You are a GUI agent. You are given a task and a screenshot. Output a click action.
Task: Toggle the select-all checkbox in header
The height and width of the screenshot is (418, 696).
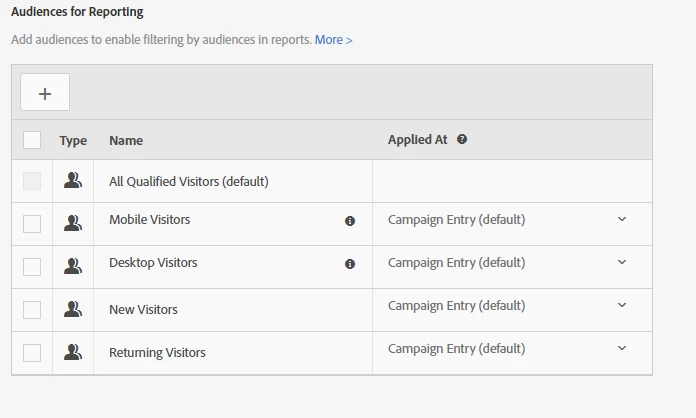[32, 140]
